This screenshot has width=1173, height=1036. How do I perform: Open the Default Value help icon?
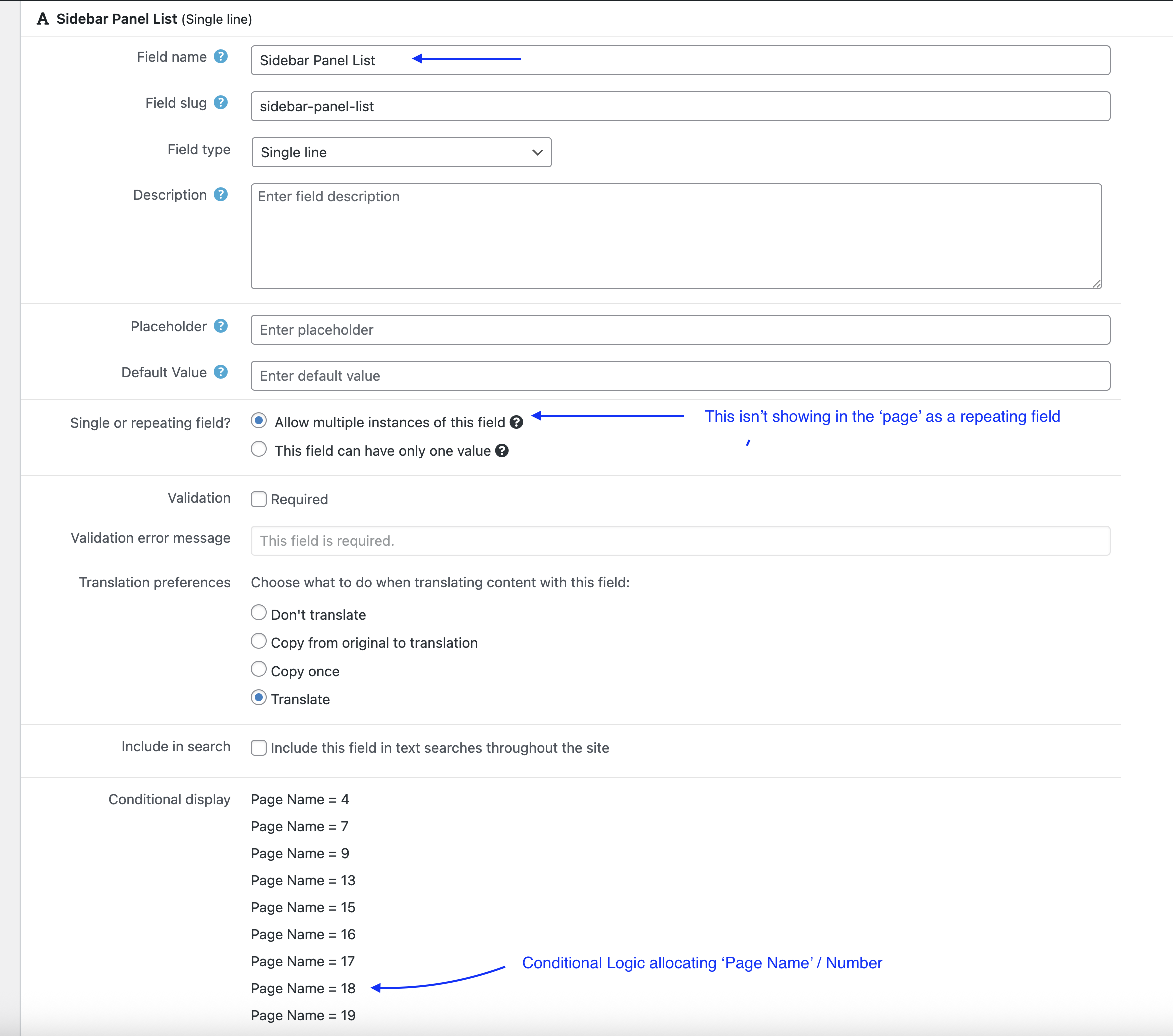tap(221, 372)
